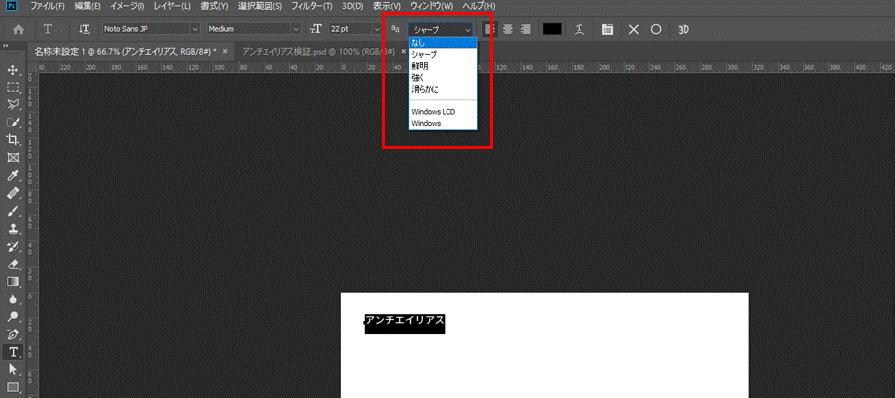
Task: Commit the current text edits
Action: click(656, 29)
